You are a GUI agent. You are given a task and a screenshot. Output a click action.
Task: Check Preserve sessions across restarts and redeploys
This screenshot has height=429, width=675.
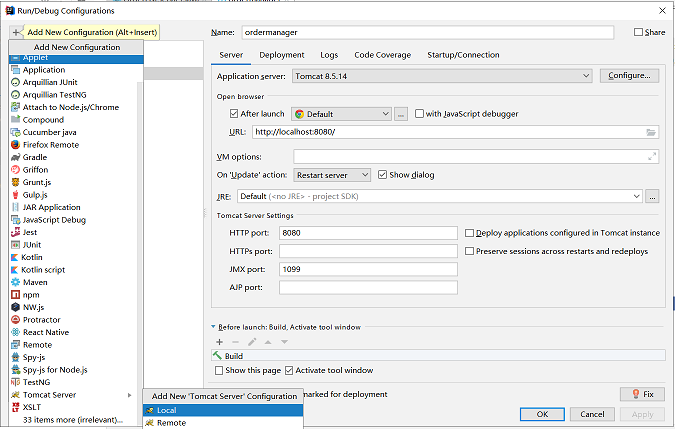[469, 251]
